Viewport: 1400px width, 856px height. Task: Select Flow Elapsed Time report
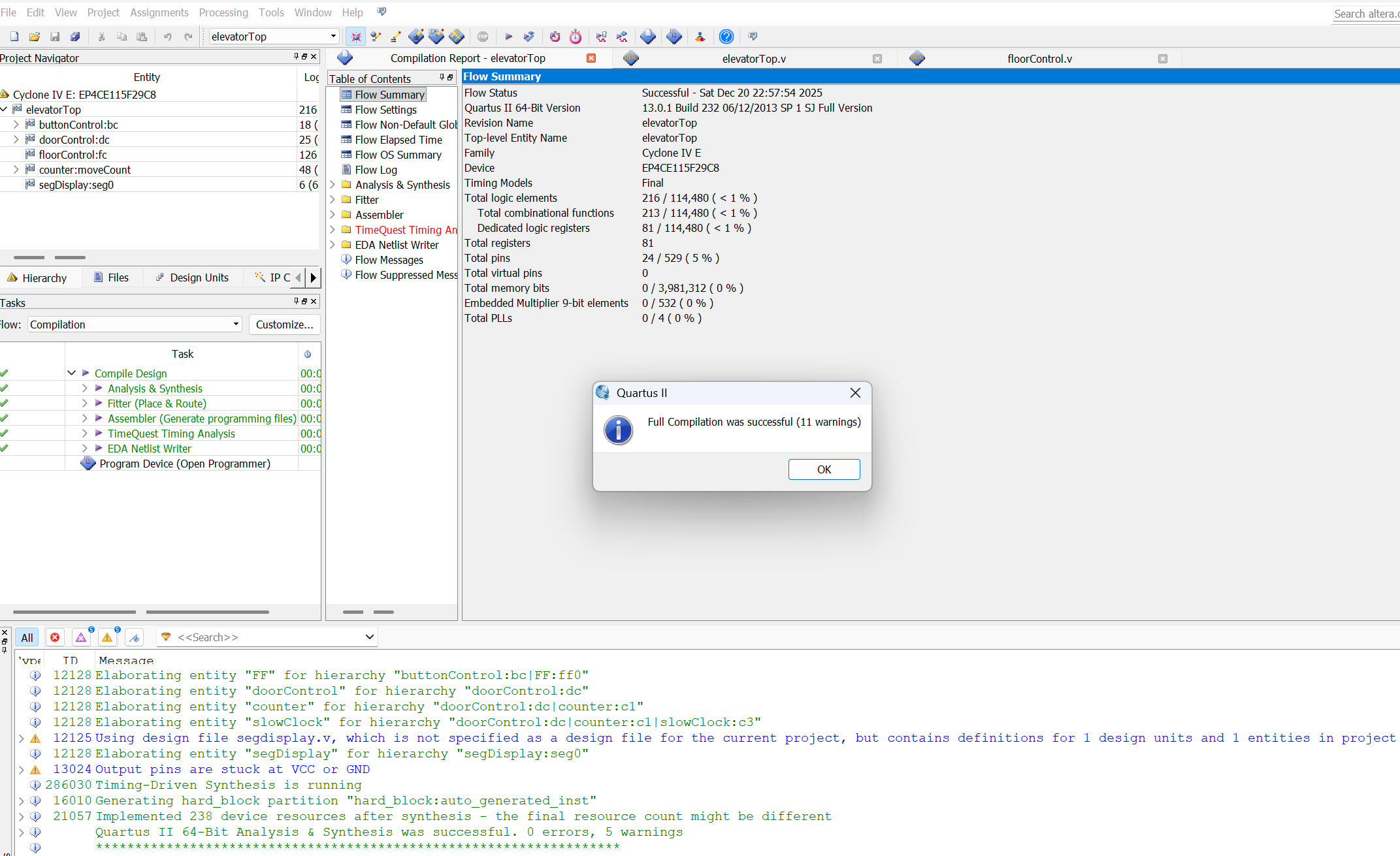pos(398,140)
